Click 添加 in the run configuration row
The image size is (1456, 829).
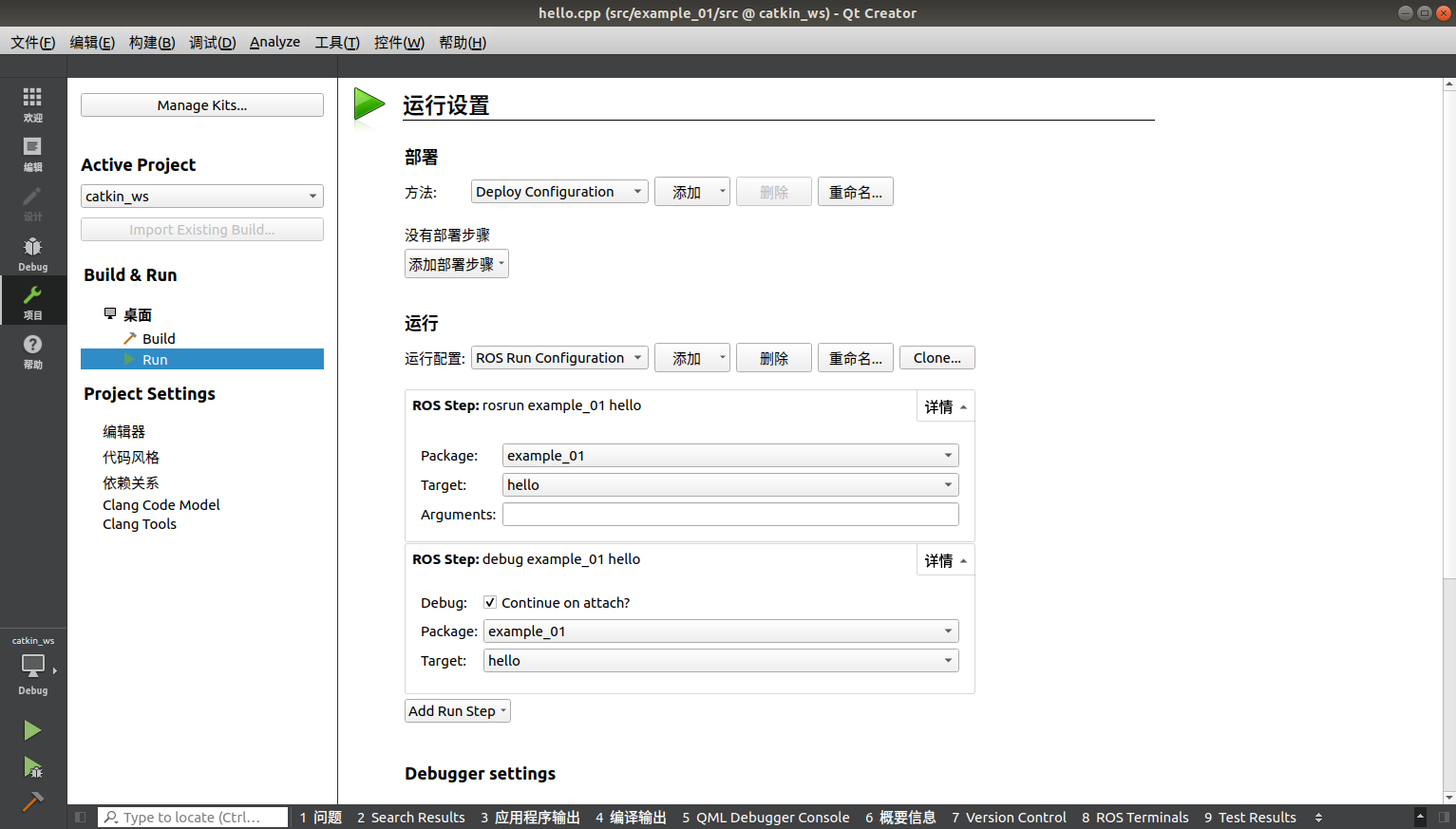pos(692,358)
